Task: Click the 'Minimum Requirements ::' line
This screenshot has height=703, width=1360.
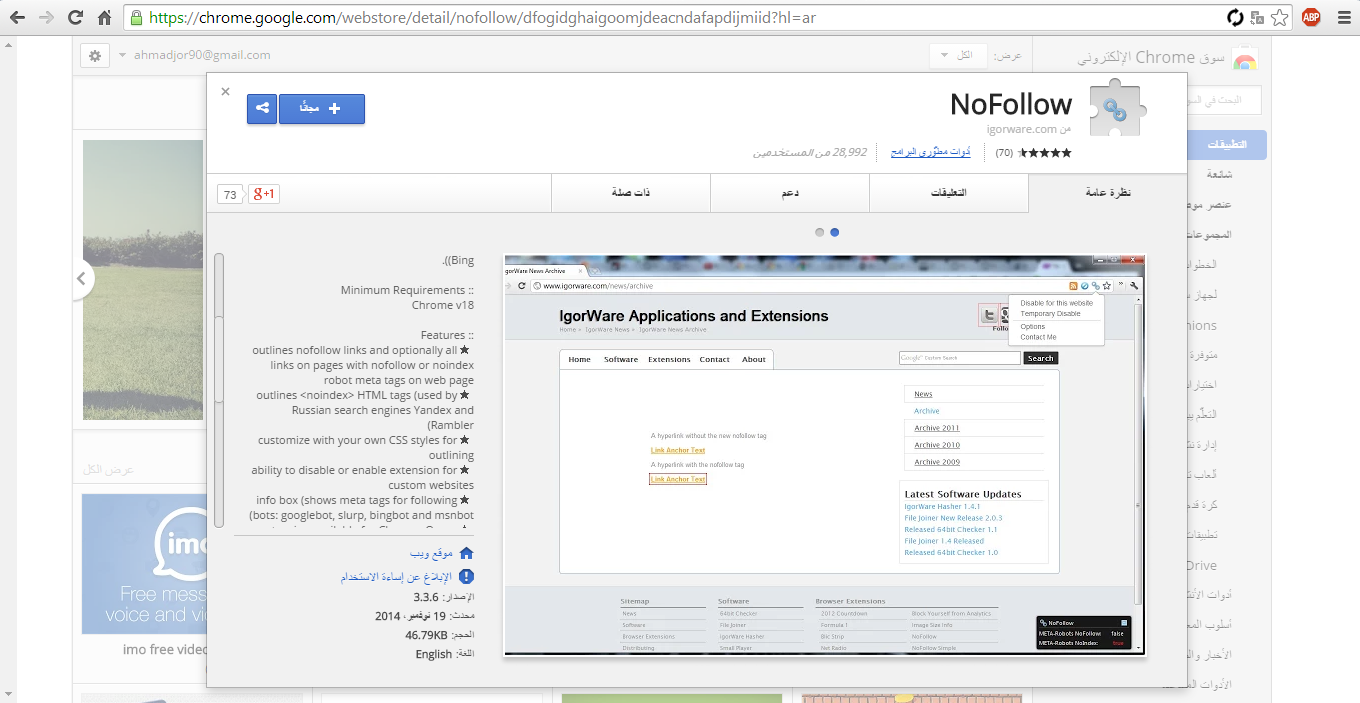Action: click(x=407, y=290)
